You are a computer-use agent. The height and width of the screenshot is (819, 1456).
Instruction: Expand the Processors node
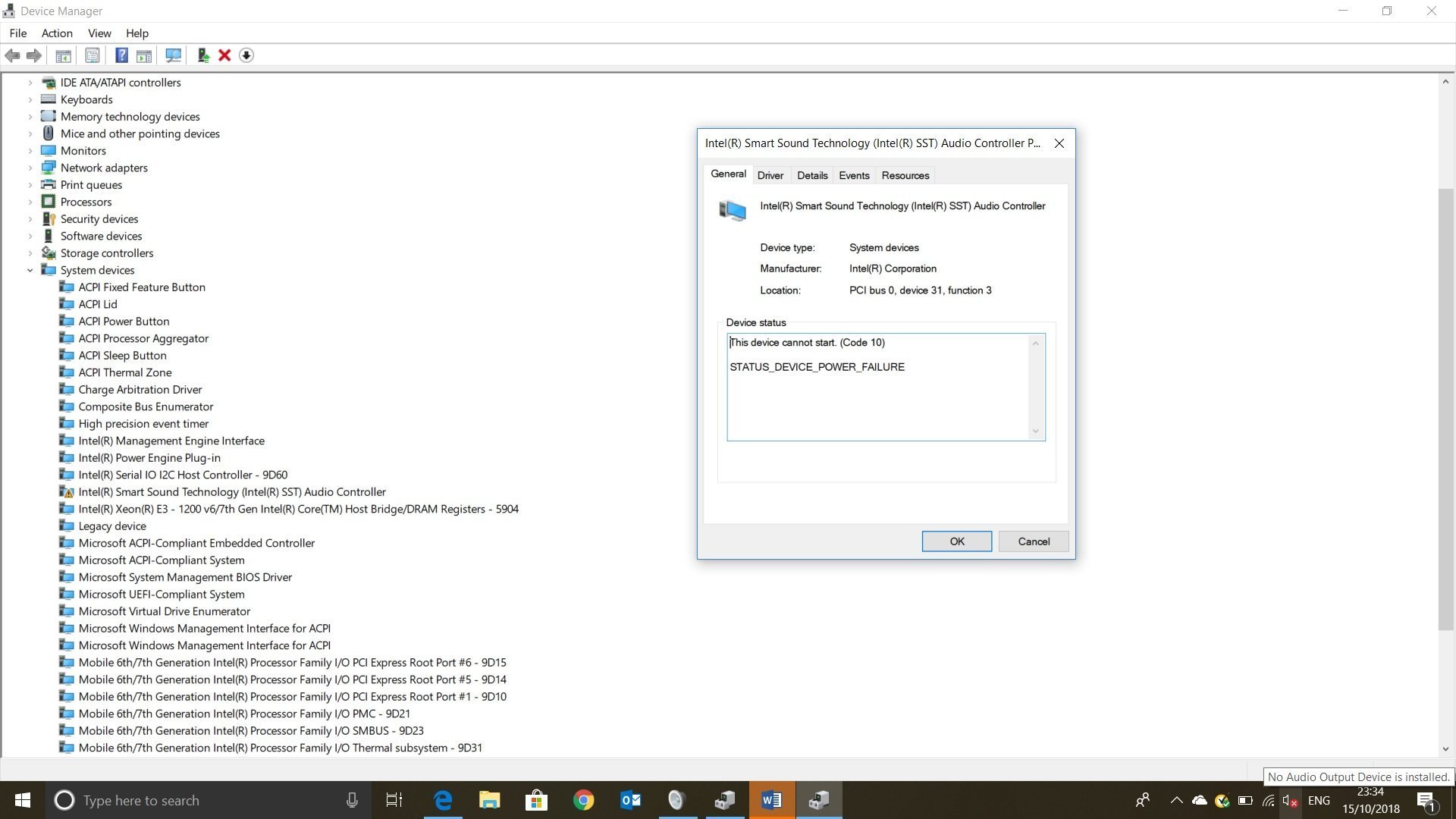[x=30, y=202]
